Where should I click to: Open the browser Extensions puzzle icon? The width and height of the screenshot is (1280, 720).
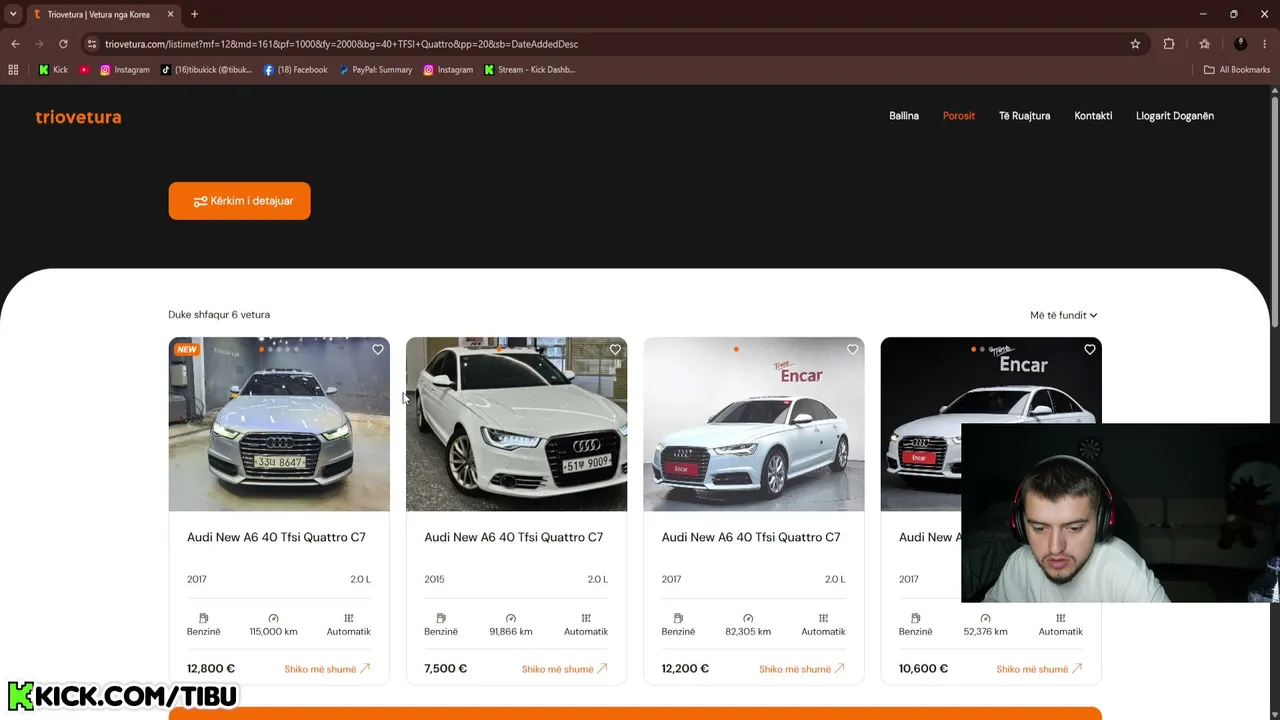coord(1169,44)
